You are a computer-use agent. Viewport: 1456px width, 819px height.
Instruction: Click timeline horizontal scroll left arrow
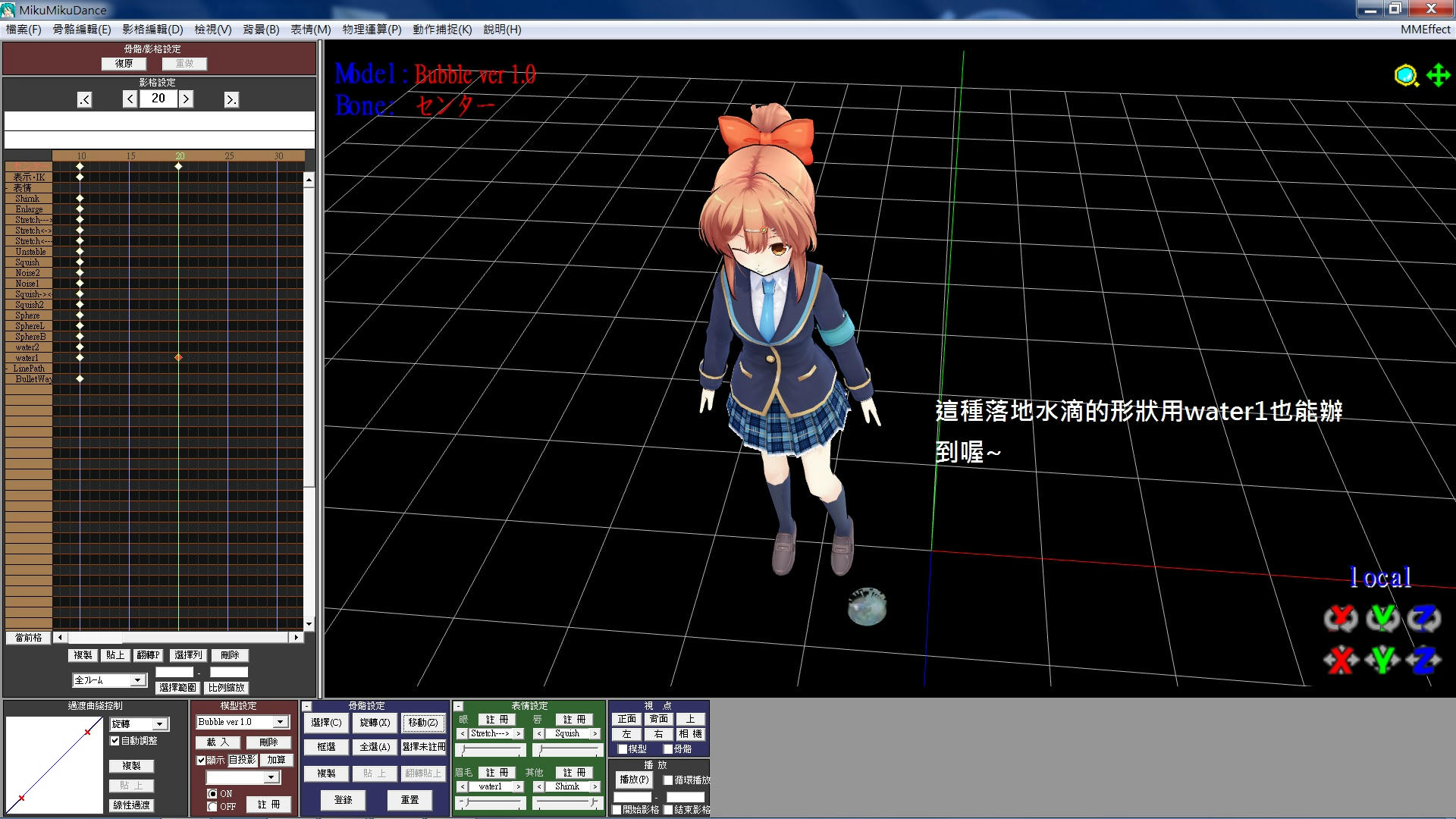[60, 638]
